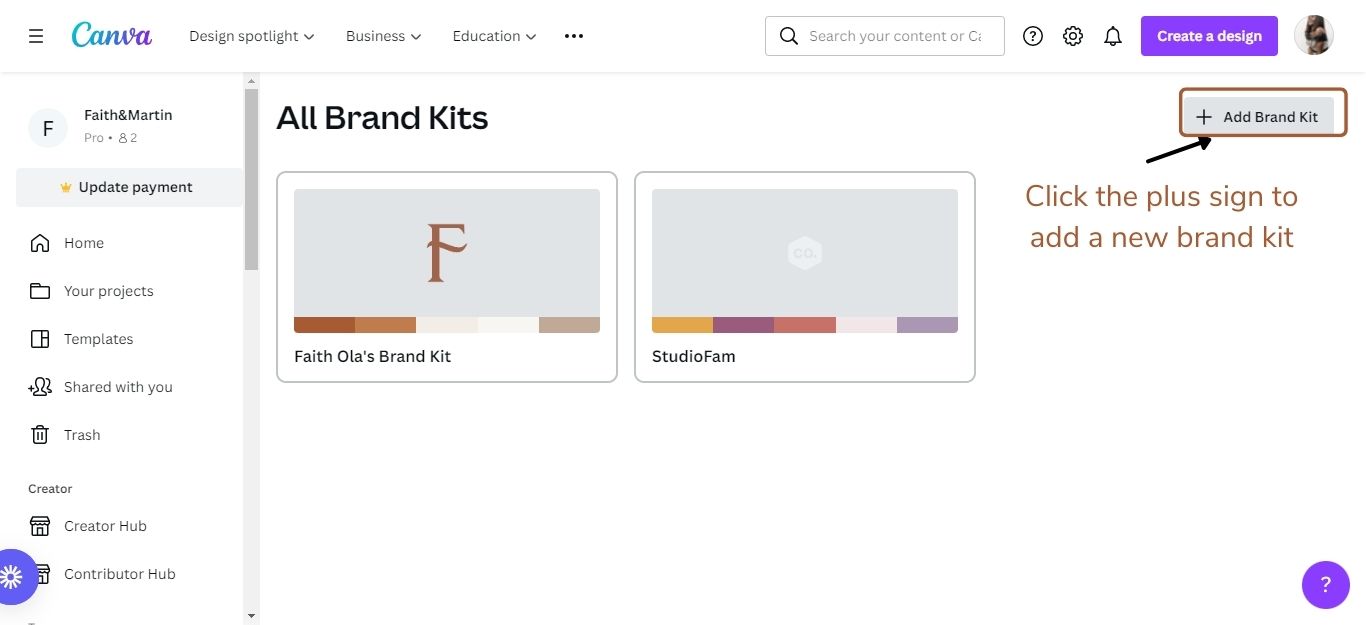Click Create a design button
The image size is (1366, 625).
point(1209,36)
